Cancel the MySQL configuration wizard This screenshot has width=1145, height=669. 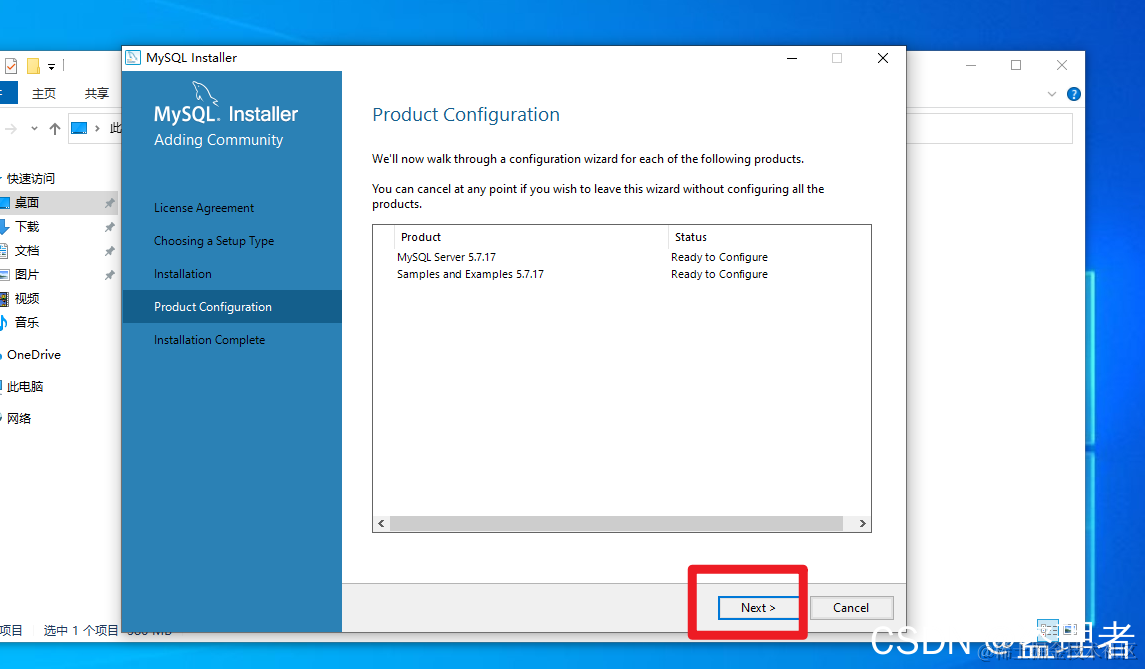tap(851, 608)
